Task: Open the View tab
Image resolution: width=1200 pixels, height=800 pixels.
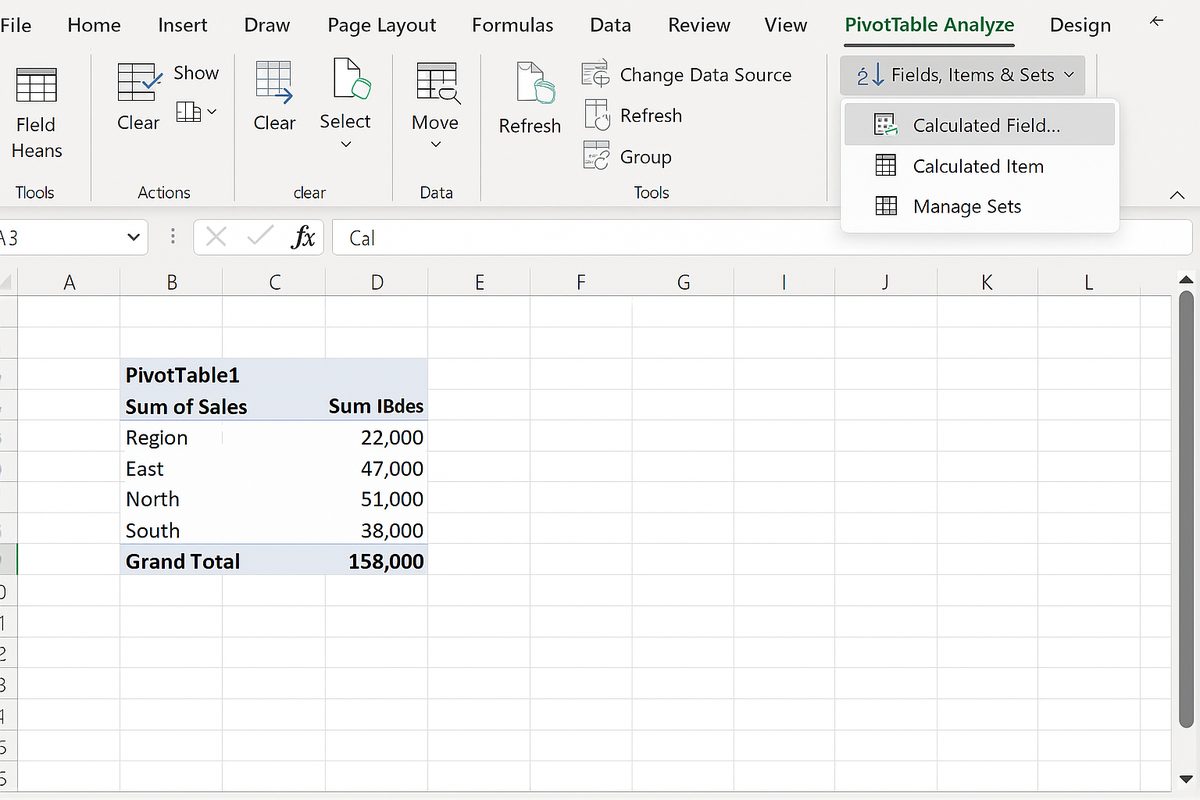Action: pyautogui.click(x=786, y=25)
